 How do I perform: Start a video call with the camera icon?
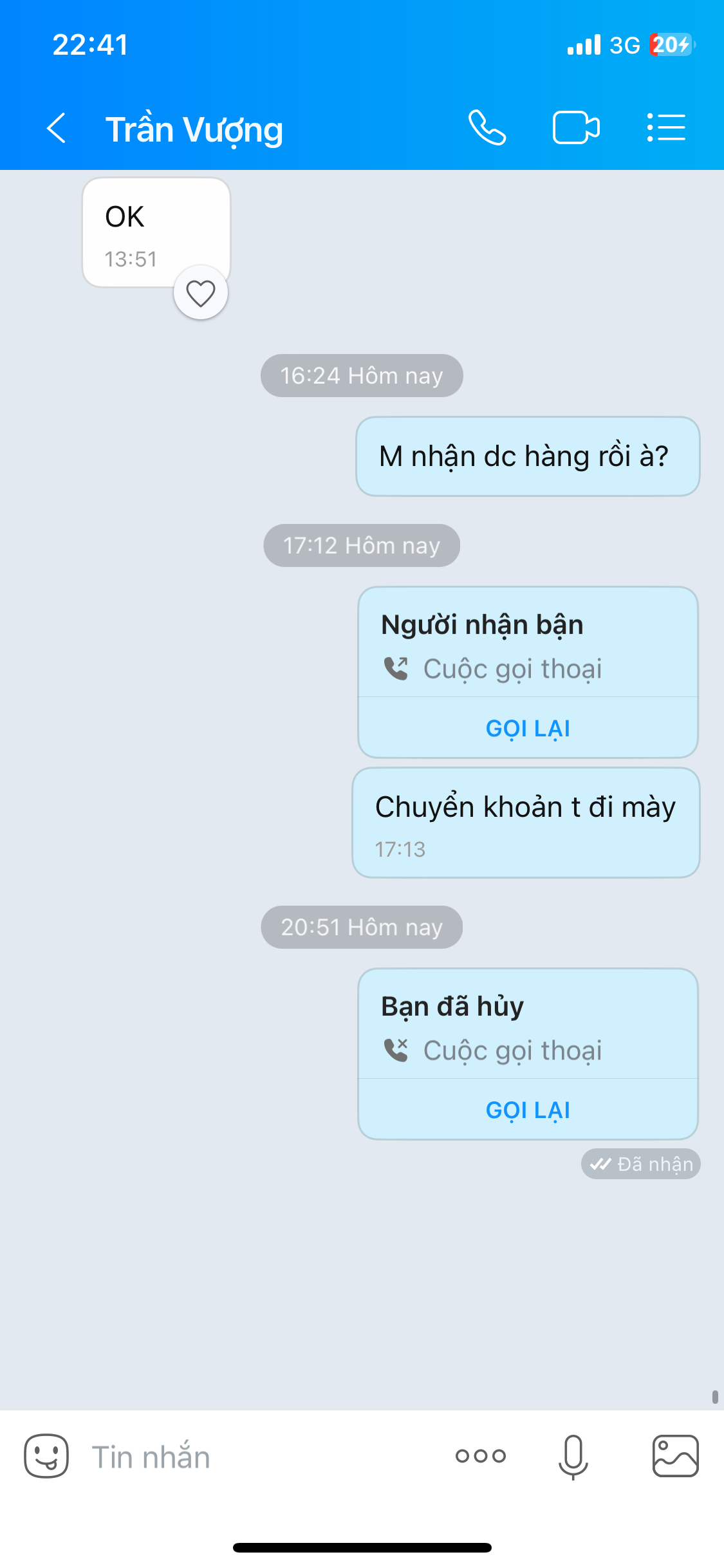click(x=576, y=127)
